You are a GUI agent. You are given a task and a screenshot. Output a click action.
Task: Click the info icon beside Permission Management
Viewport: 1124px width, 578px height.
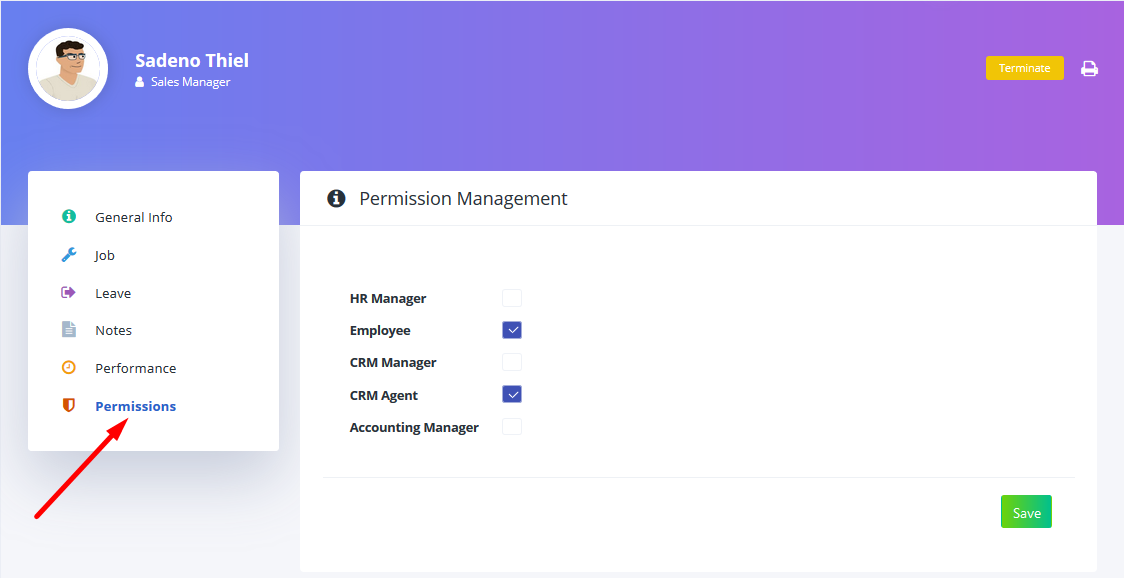tap(336, 199)
